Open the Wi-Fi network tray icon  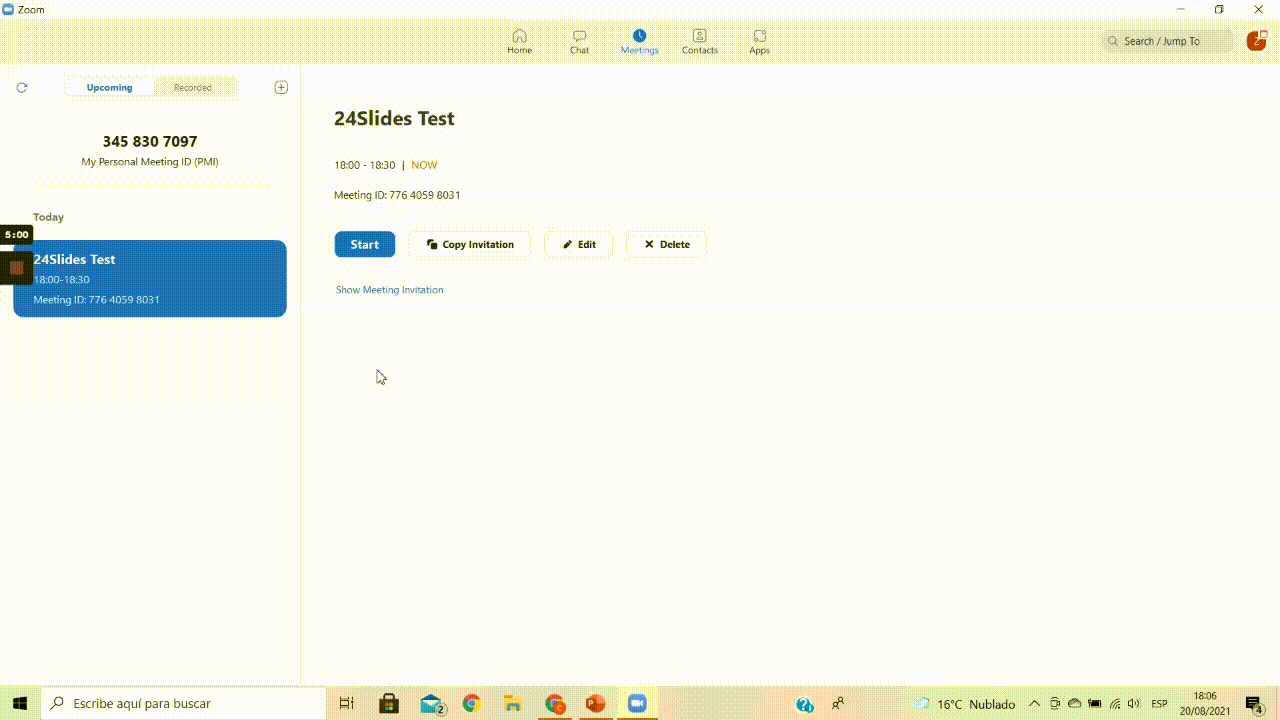pyautogui.click(x=1115, y=704)
